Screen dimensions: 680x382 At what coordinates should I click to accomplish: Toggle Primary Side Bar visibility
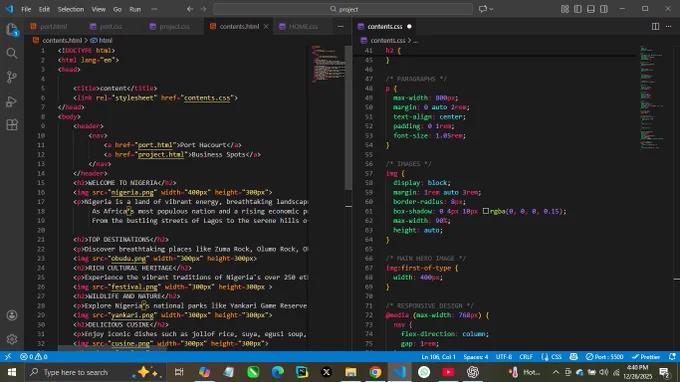point(578,9)
